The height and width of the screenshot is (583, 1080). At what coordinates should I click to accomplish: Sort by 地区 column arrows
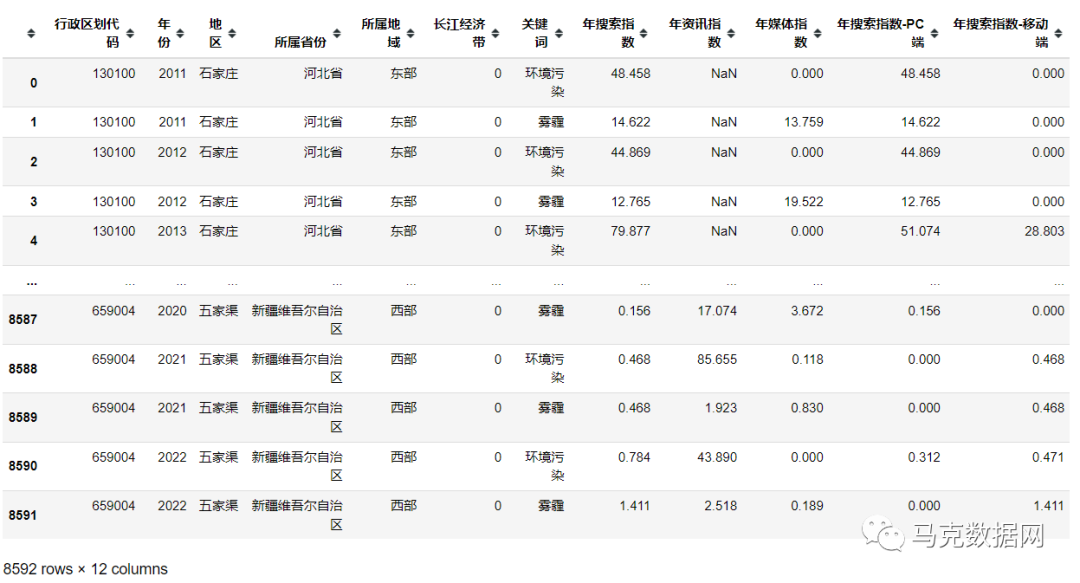click(232, 33)
